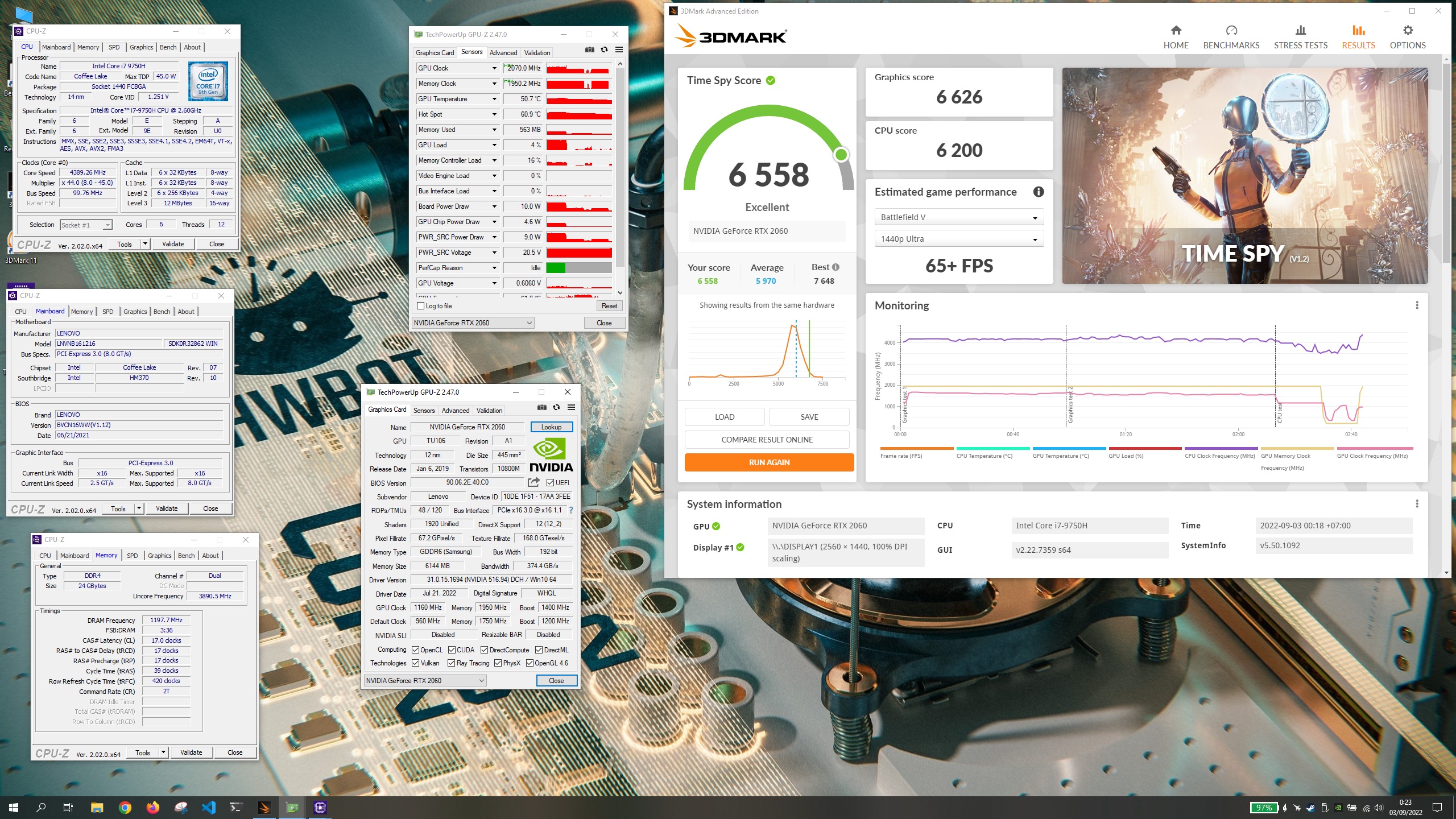
Task: Open the GPU Temperature sensor dropdown arrow
Action: (x=494, y=99)
